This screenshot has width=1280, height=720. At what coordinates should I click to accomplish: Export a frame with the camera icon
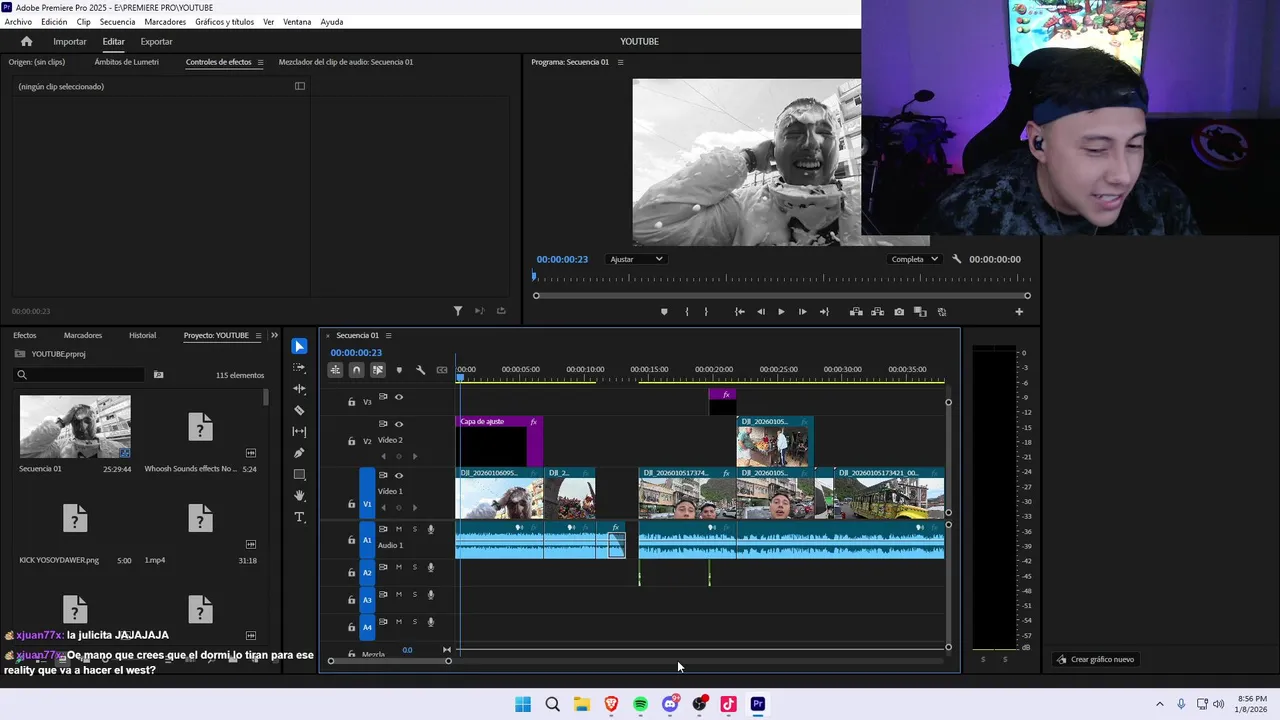(x=899, y=312)
